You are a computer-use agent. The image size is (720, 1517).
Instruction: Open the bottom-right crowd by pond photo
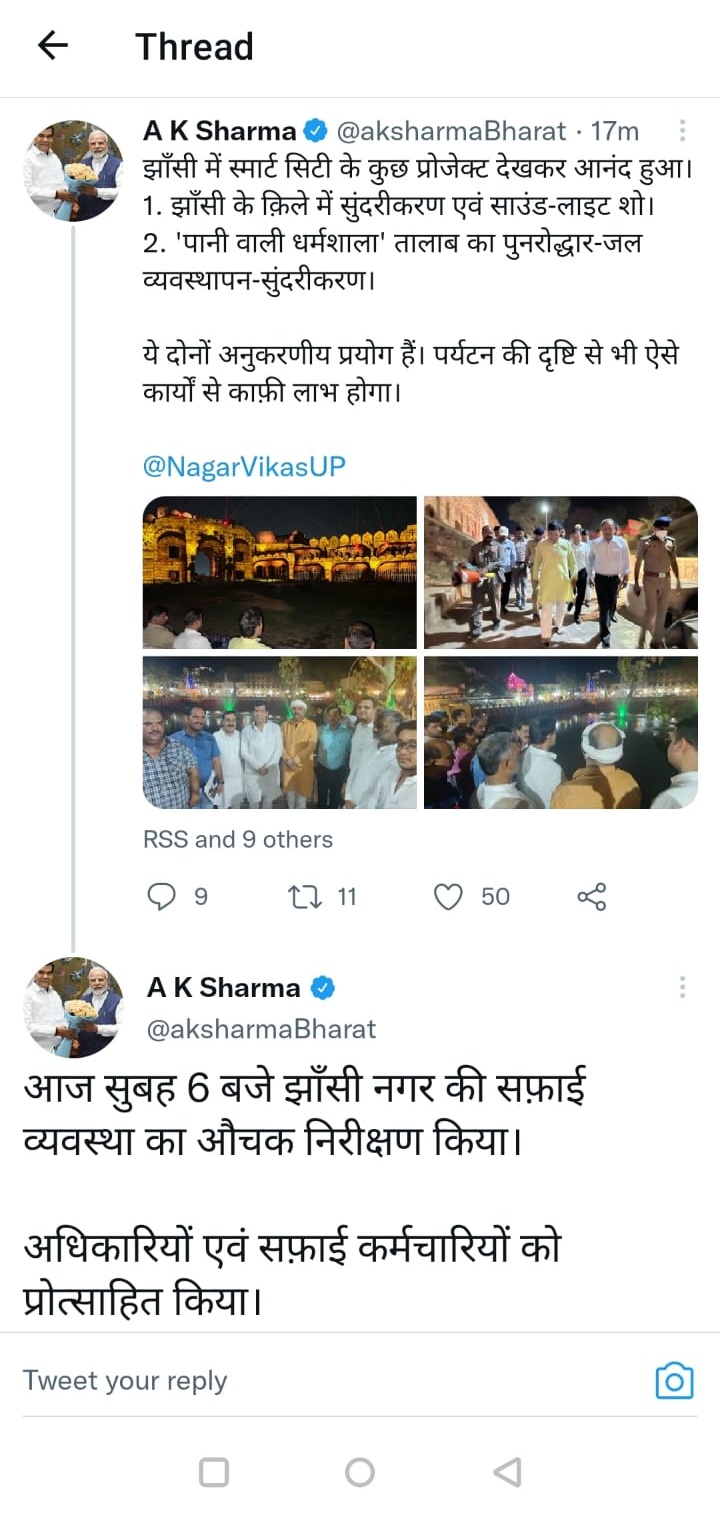(560, 732)
